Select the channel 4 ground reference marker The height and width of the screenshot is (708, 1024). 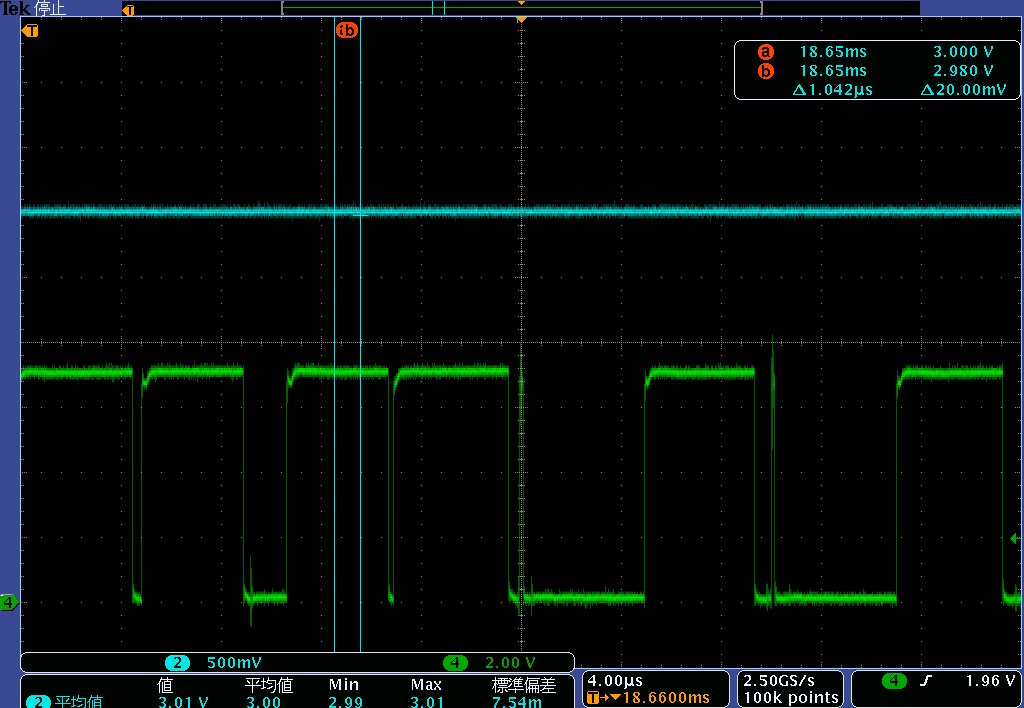click(x=8, y=603)
